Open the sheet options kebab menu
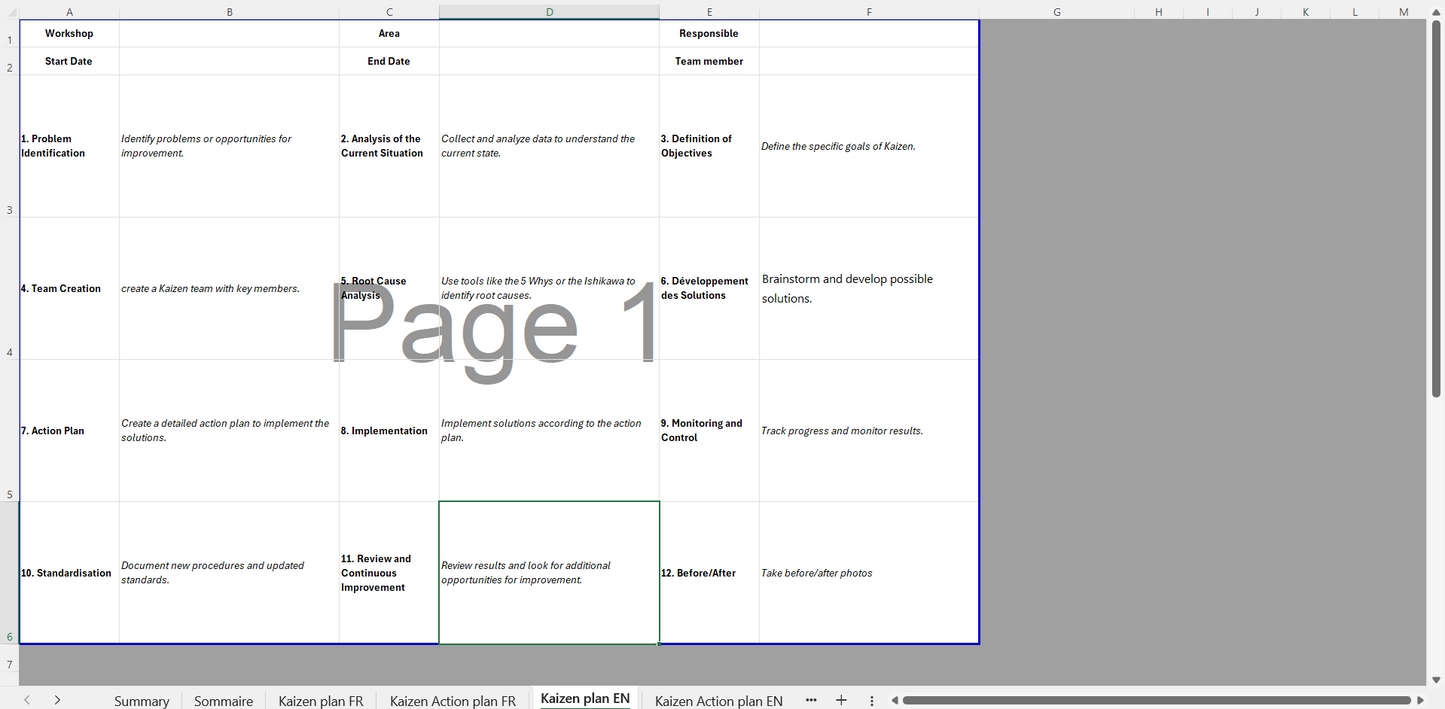 coord(871,700)
